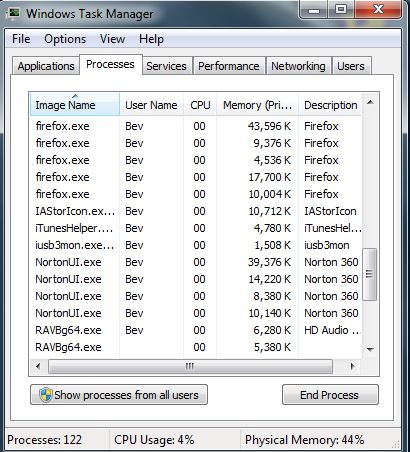Image resolution: width=410 pixels, height=452 pixels.
Task: Select the NortonUI.exe row using 39,376 K
Action: [196, 262]
